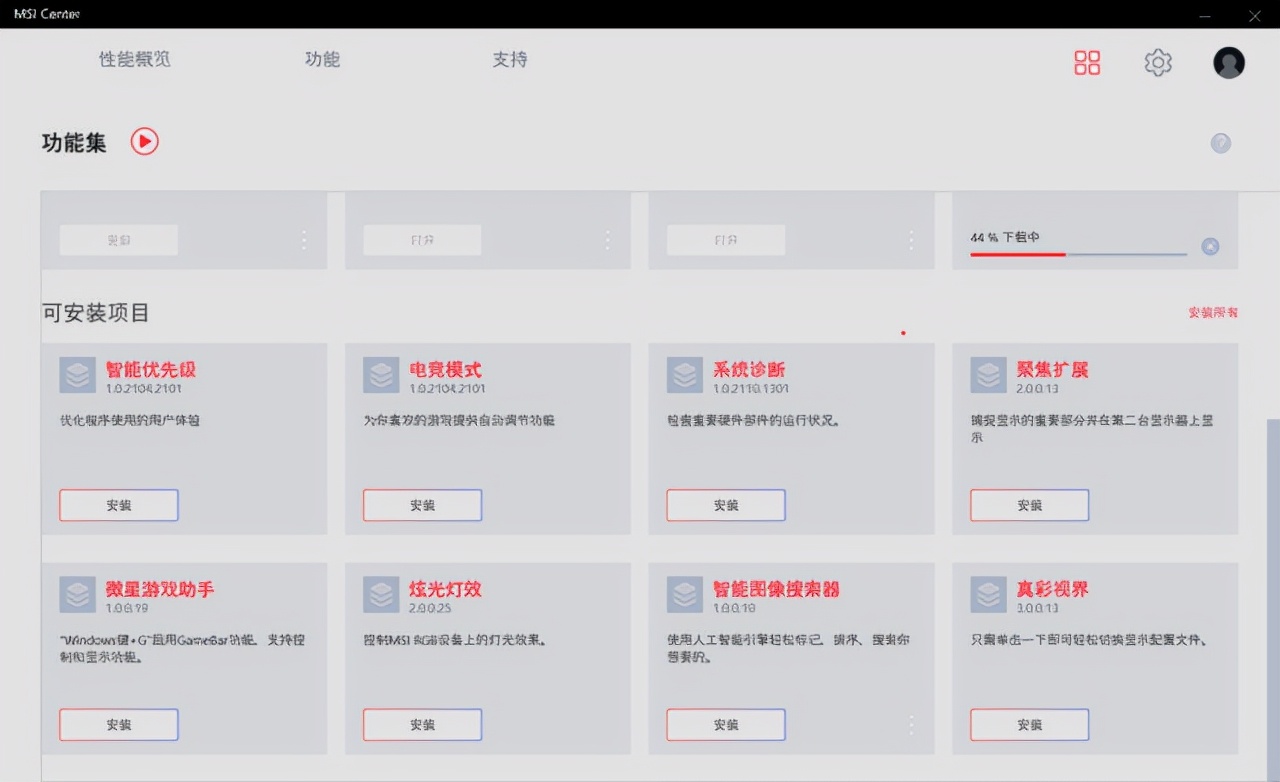The width and height of the screenshot is (1280, 782).
Task: Install the 智能图像搜索器 feature
Action: pos(726,725)
